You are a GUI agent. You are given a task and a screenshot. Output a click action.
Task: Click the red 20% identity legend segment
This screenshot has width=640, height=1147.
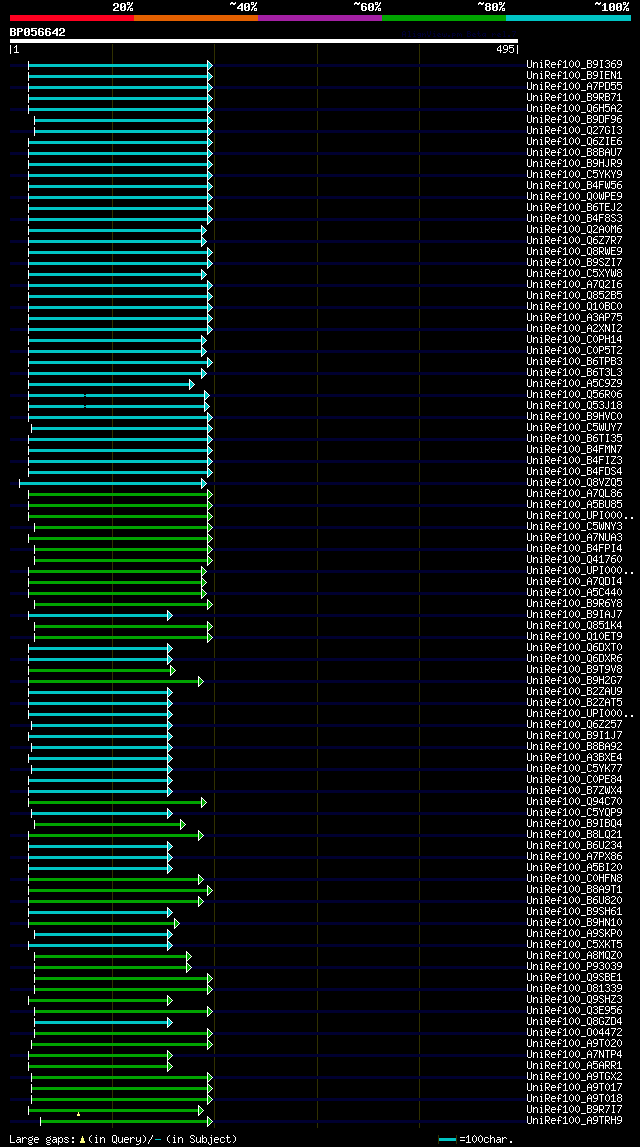[72, 18]
